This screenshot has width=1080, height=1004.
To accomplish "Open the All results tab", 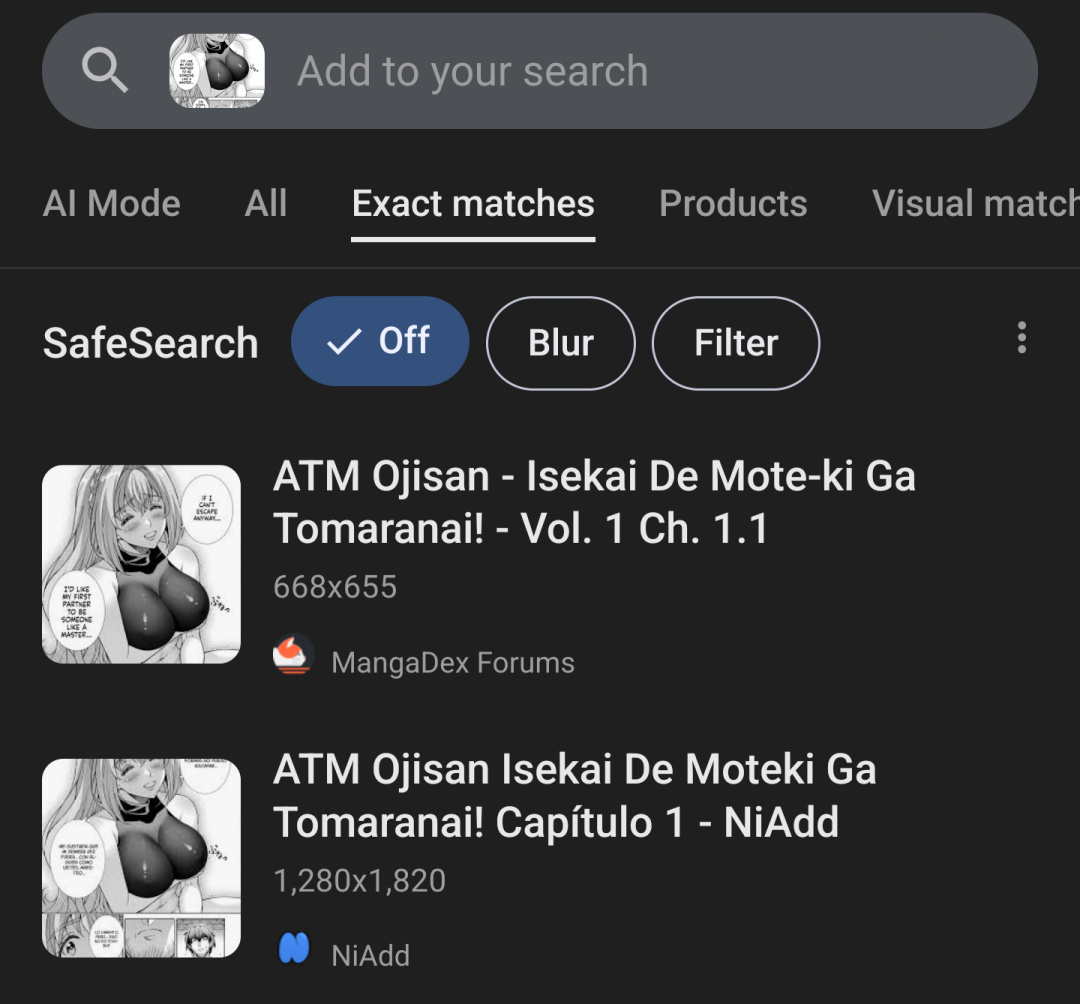I will [266, 204].
